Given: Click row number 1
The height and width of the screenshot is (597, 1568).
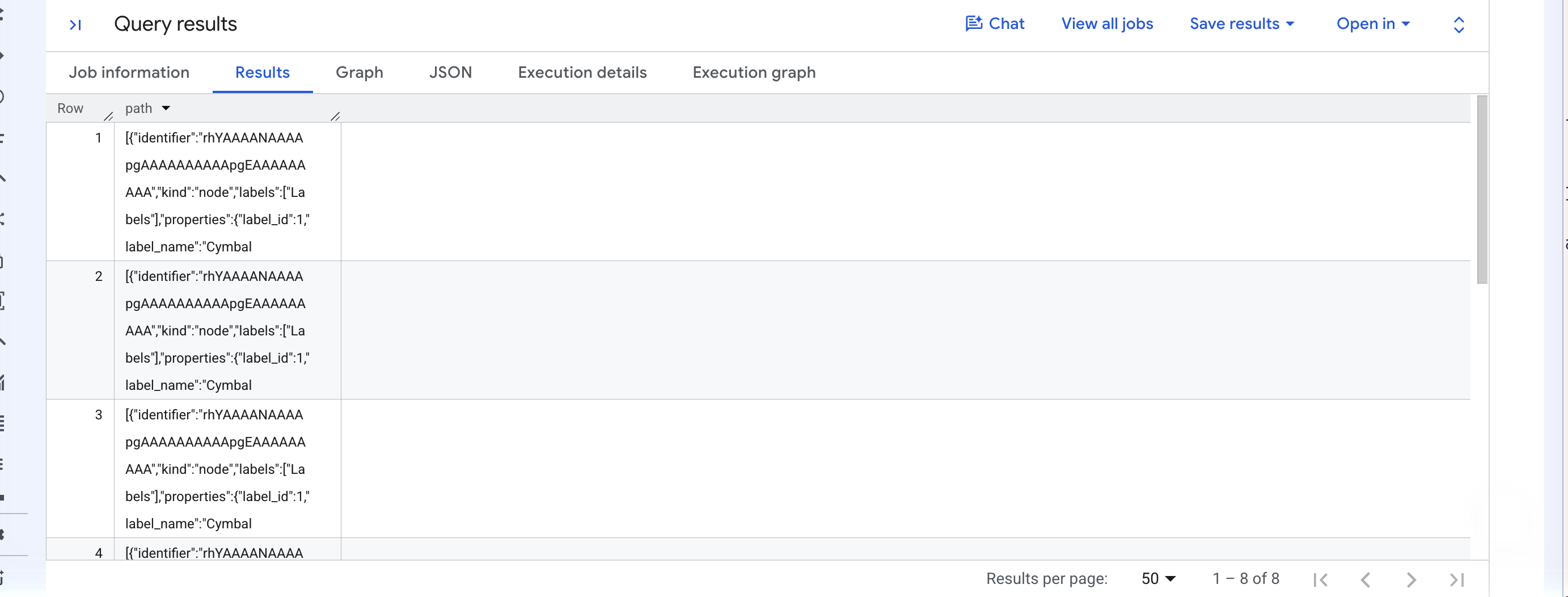Looking at the screenshot, I should click(x=98, y=138).
